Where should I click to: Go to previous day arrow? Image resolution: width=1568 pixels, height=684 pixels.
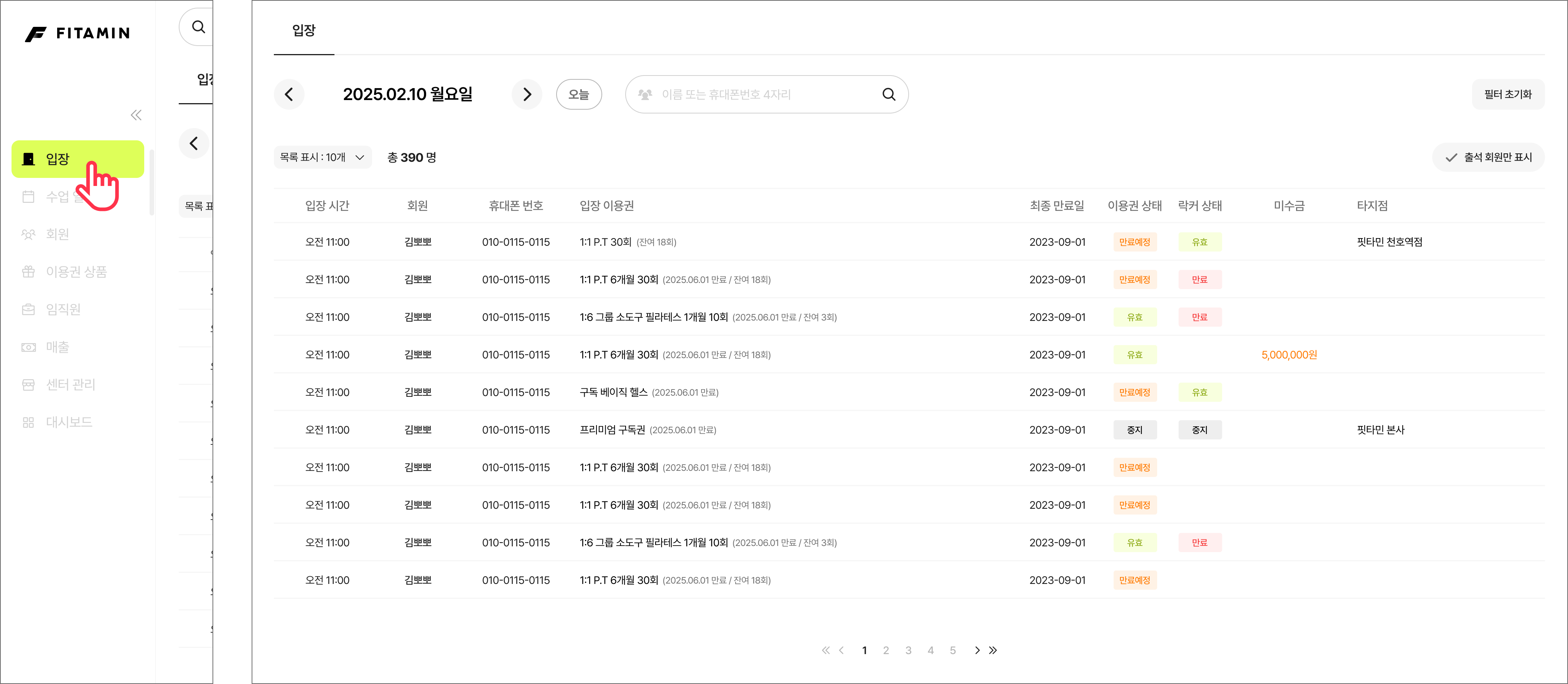pyautogui.click(x=289, y=94)
